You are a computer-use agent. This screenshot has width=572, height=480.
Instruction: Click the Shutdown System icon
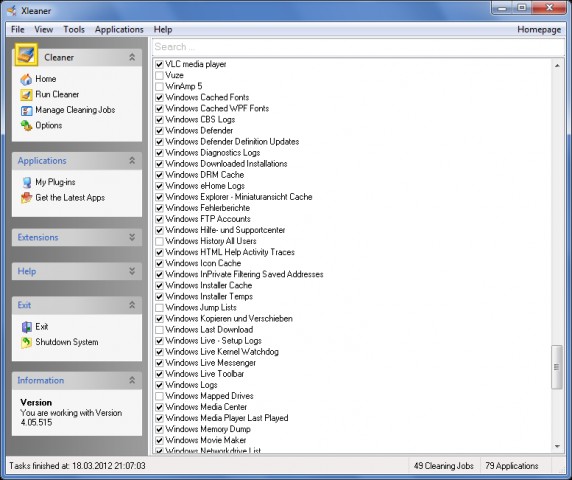coord(26,342)
